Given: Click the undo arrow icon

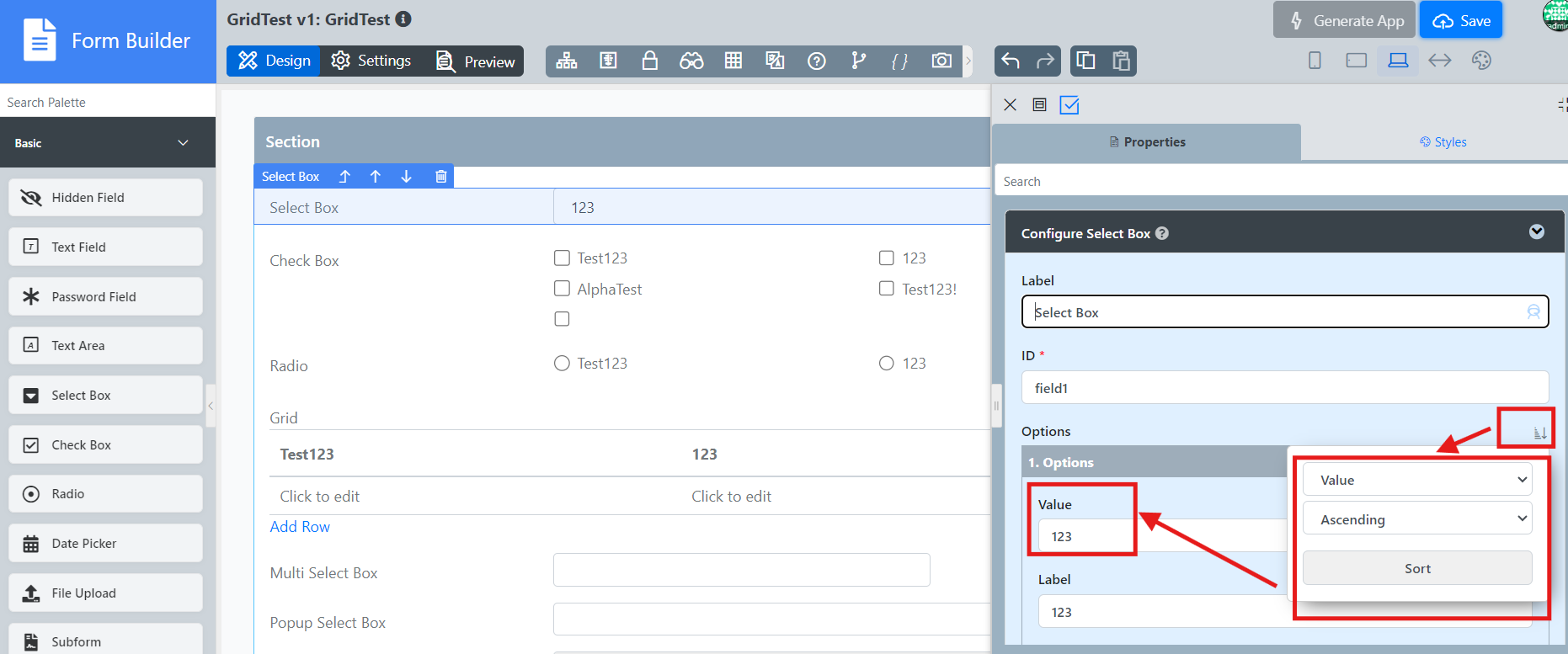Looking at the screenshot, I should [x=1011, y=61].
